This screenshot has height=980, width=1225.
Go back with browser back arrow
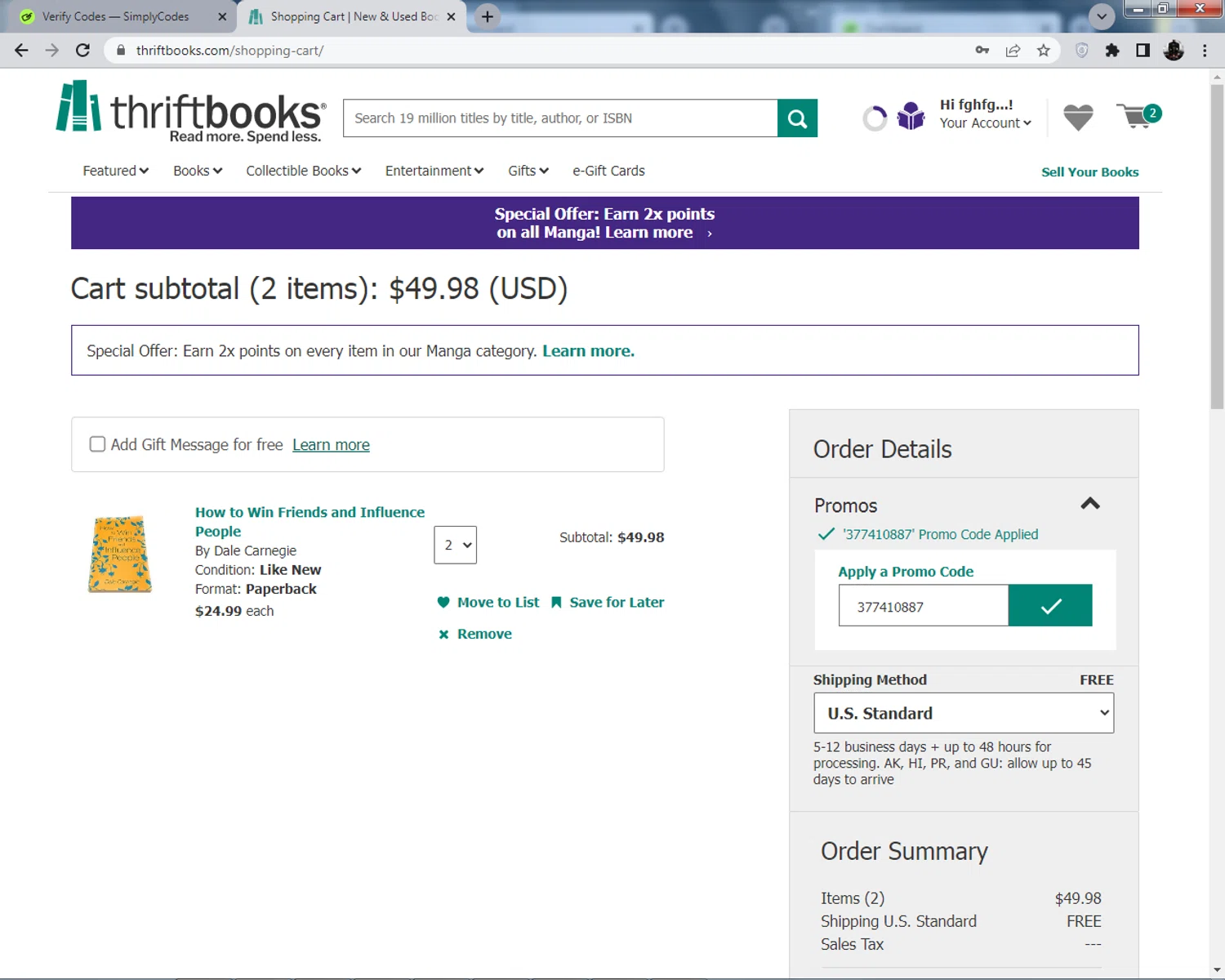pyautogui.click(x=21, y=51)
